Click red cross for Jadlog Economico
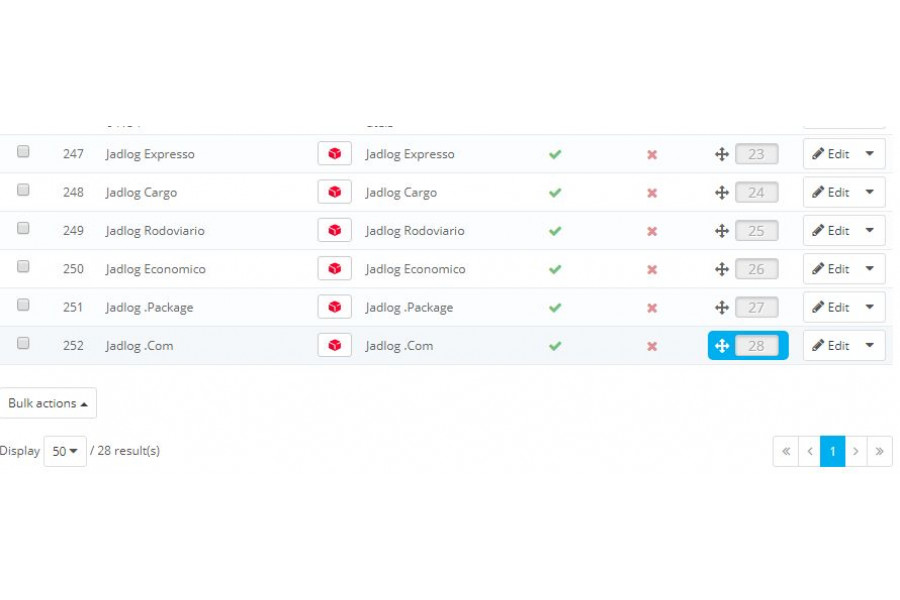The height and width of the screenshot is (600, 900). coord(652,270)
